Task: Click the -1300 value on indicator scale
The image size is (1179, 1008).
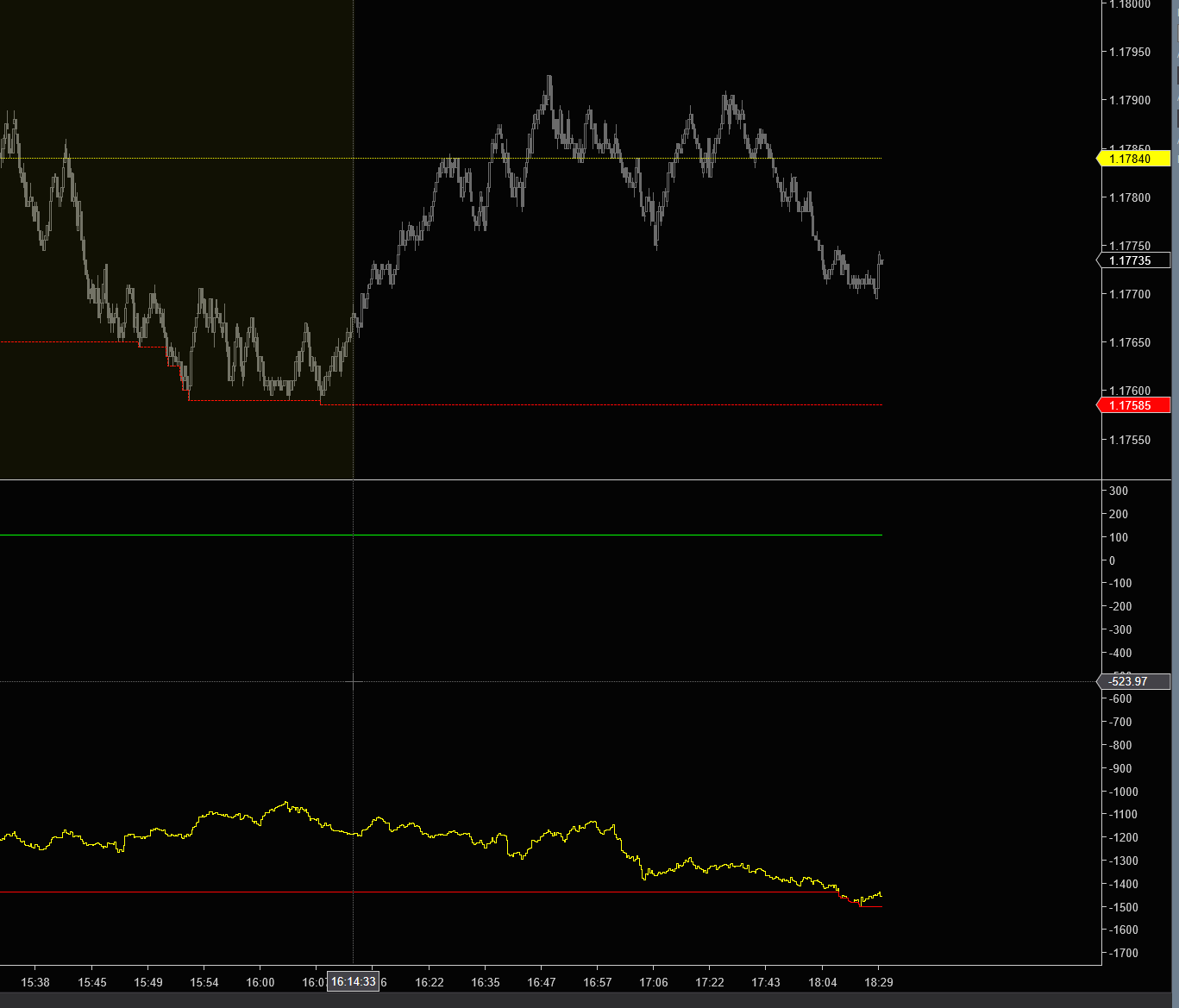Action: [x=1124, y=861]
